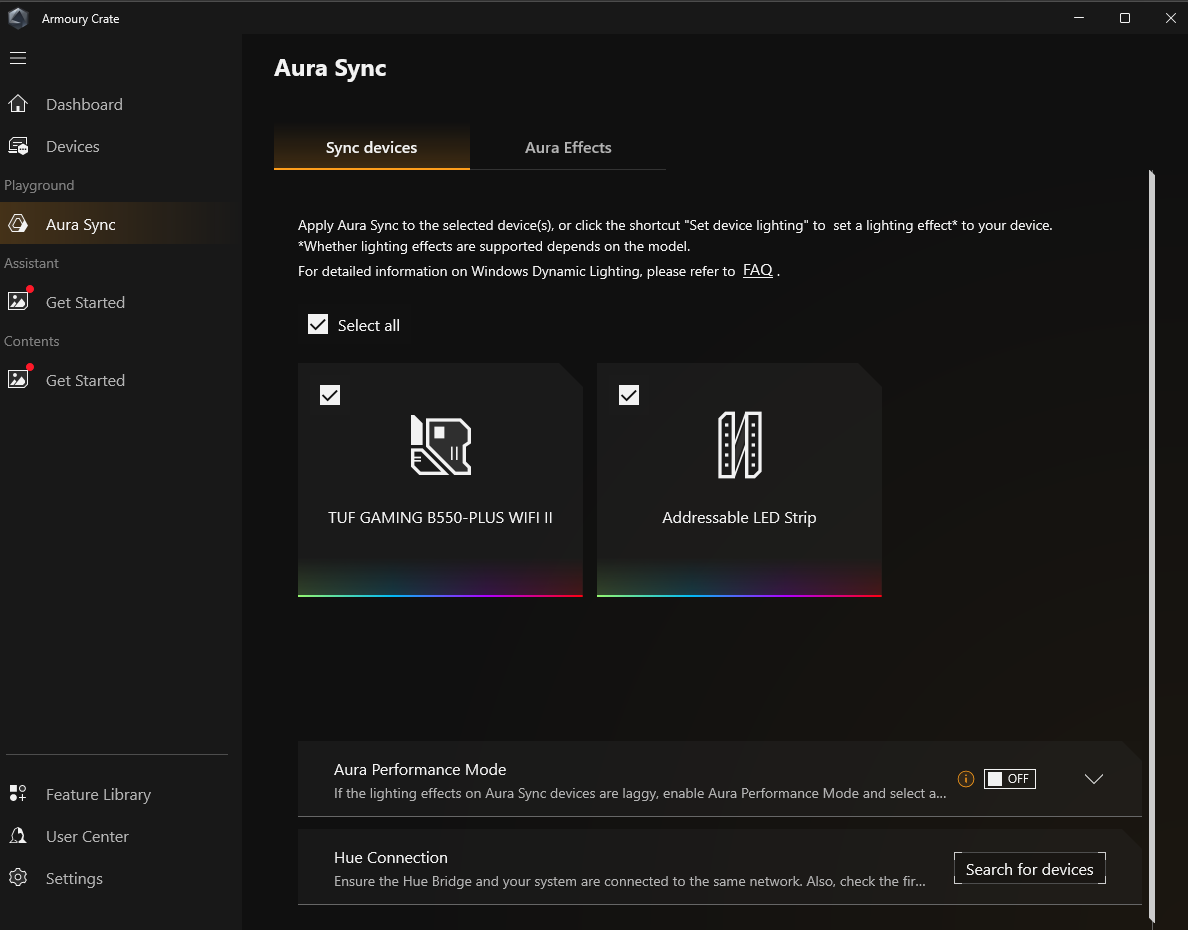
Task: Click the Addressable LED Strip card name
Action: click(739, 518)
